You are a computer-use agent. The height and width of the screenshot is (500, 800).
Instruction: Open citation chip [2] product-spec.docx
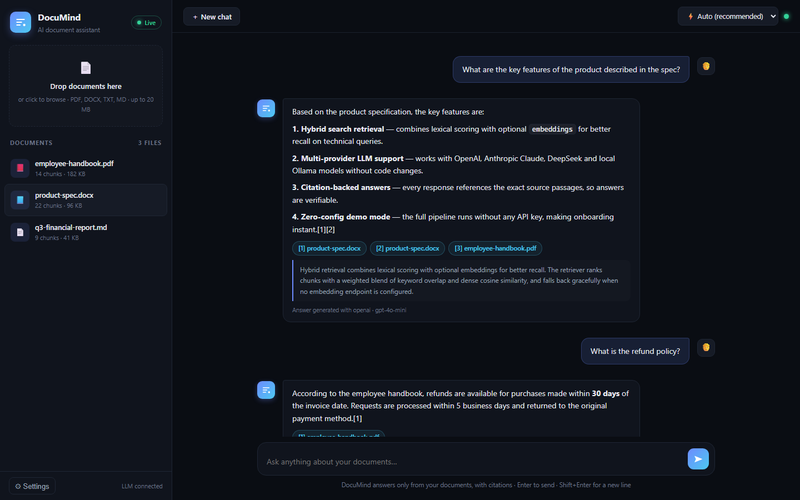click(407, 248)
